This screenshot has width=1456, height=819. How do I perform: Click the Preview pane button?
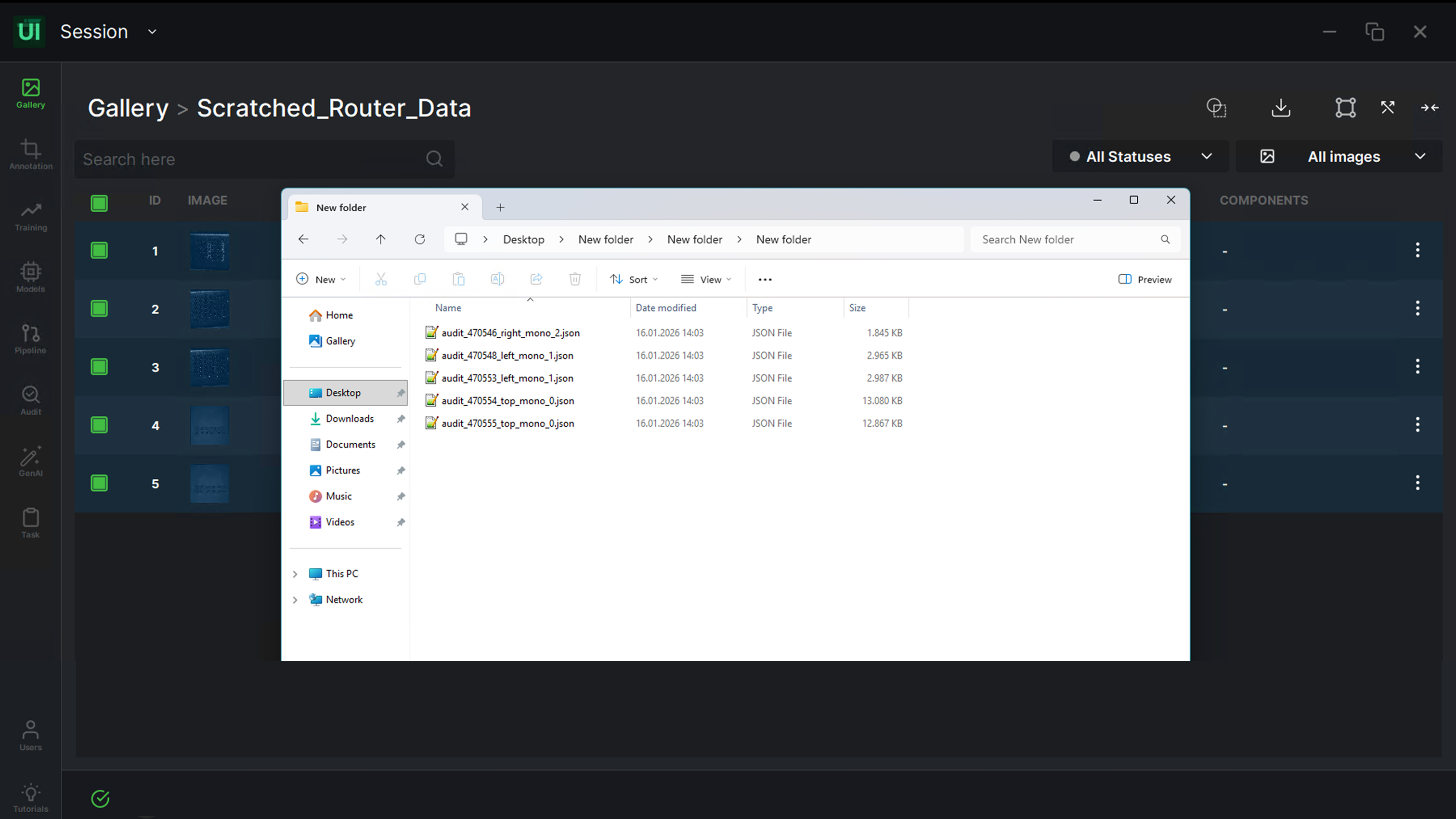[x=1144, y=279]
